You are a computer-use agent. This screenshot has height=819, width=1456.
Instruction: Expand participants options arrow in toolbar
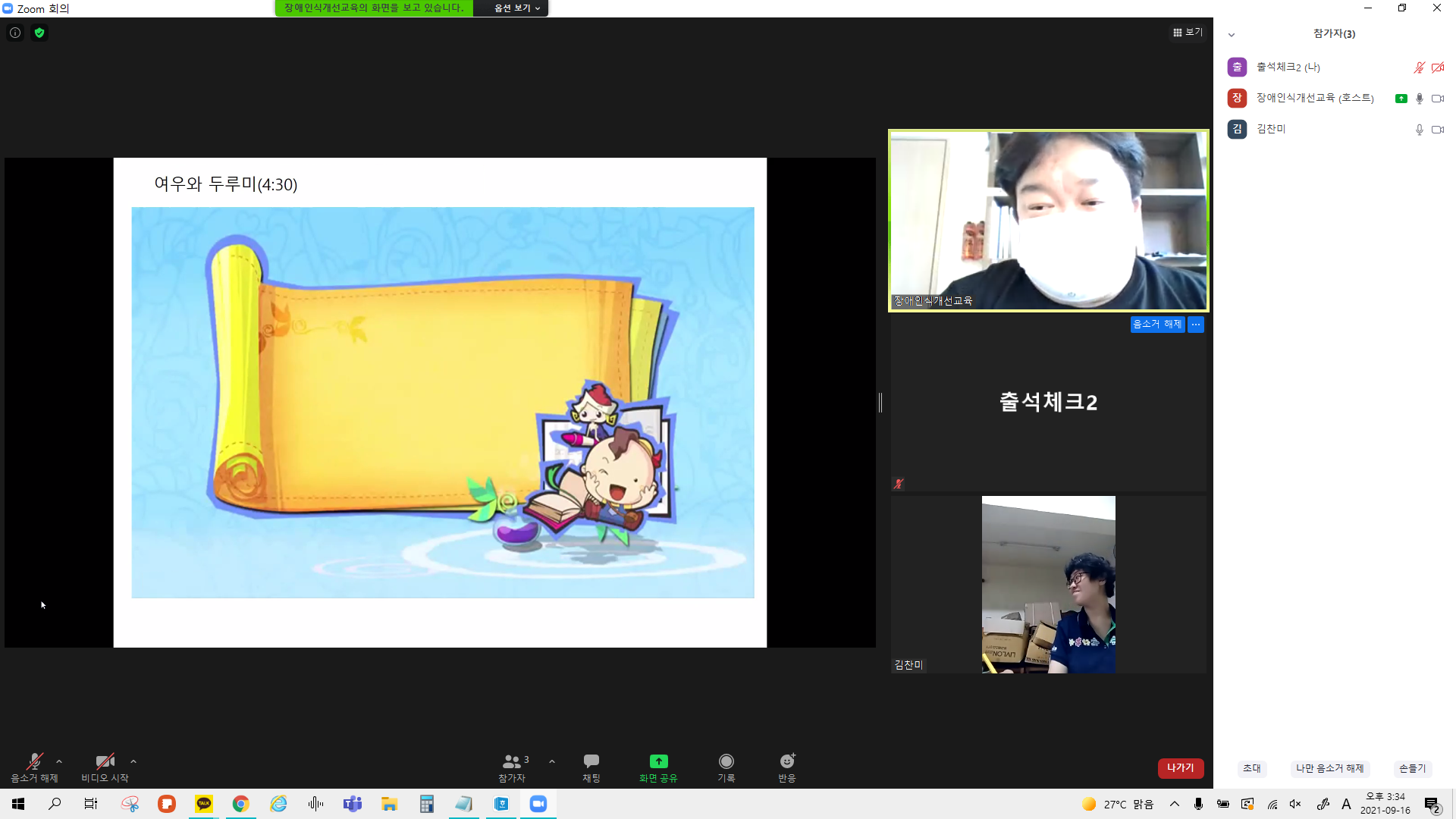[552, 761]
